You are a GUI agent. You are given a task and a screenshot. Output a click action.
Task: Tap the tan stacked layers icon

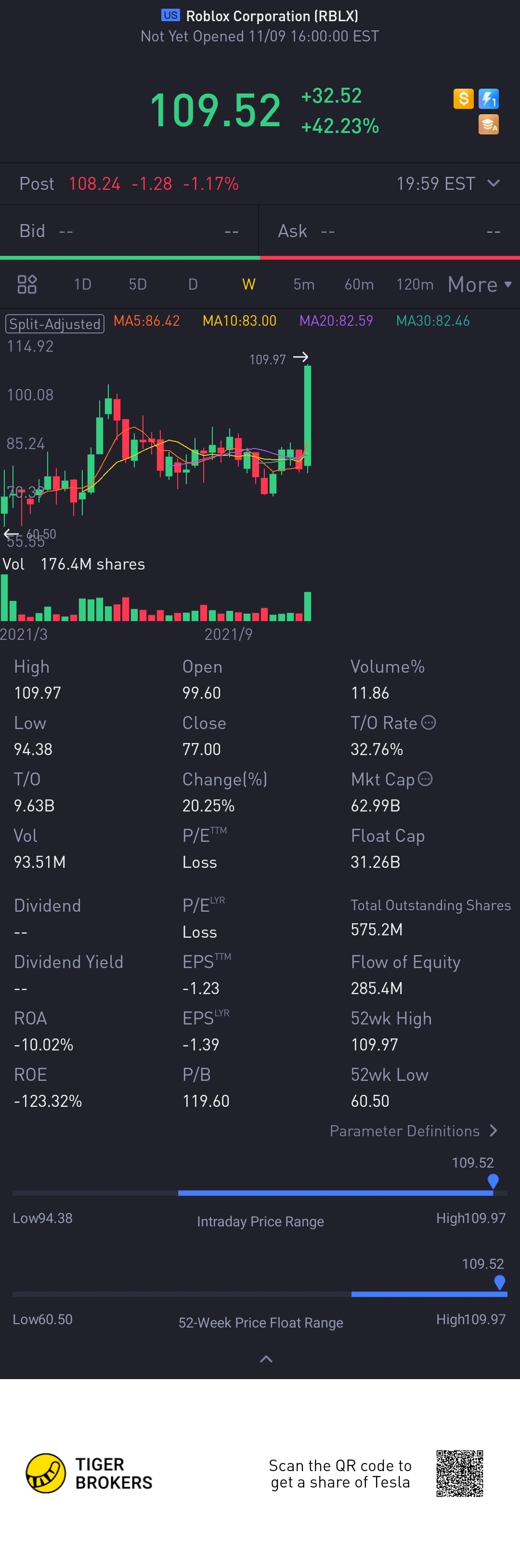coord(488,124)
